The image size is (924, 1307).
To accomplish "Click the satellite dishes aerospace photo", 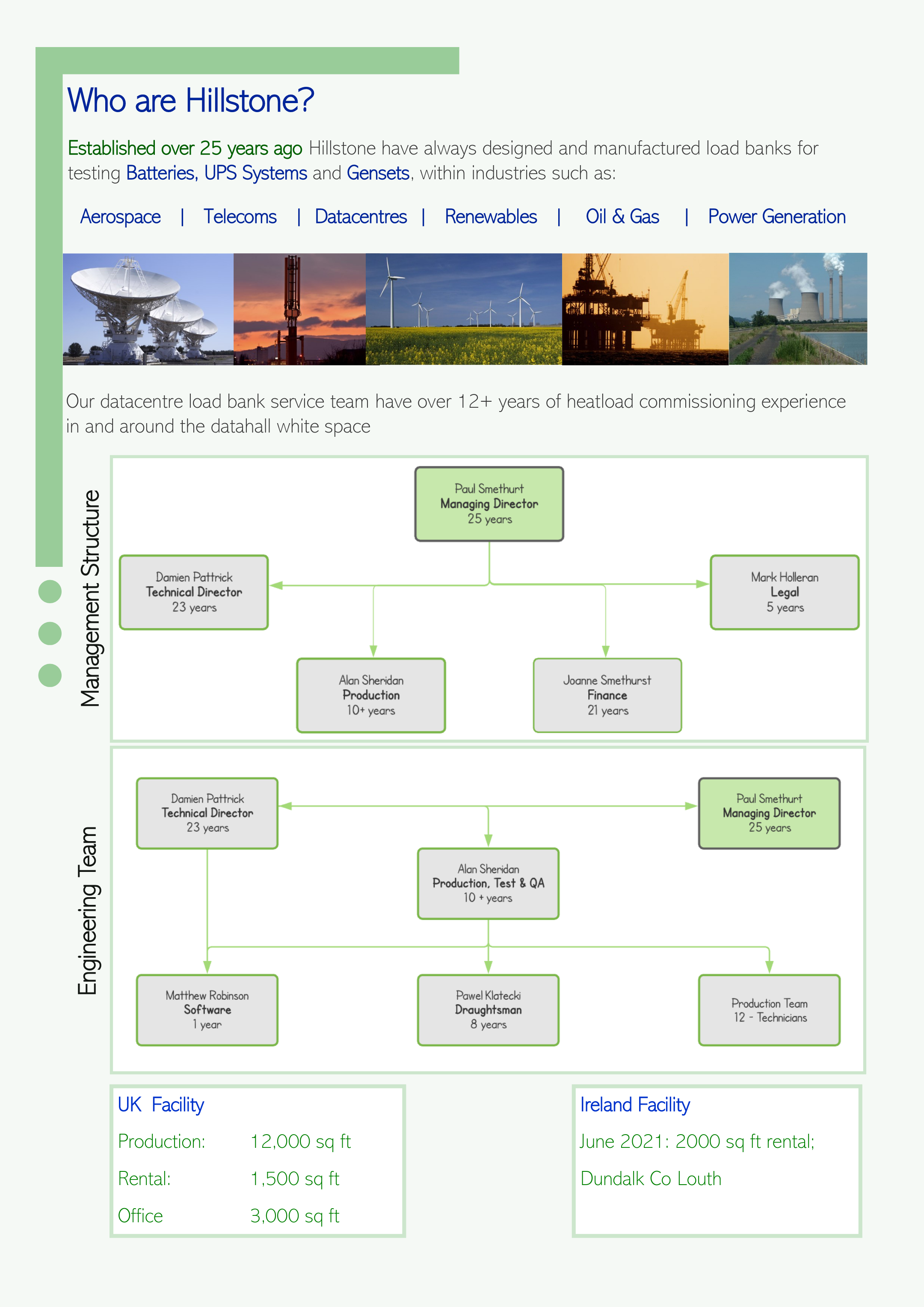I will [148, 309].
